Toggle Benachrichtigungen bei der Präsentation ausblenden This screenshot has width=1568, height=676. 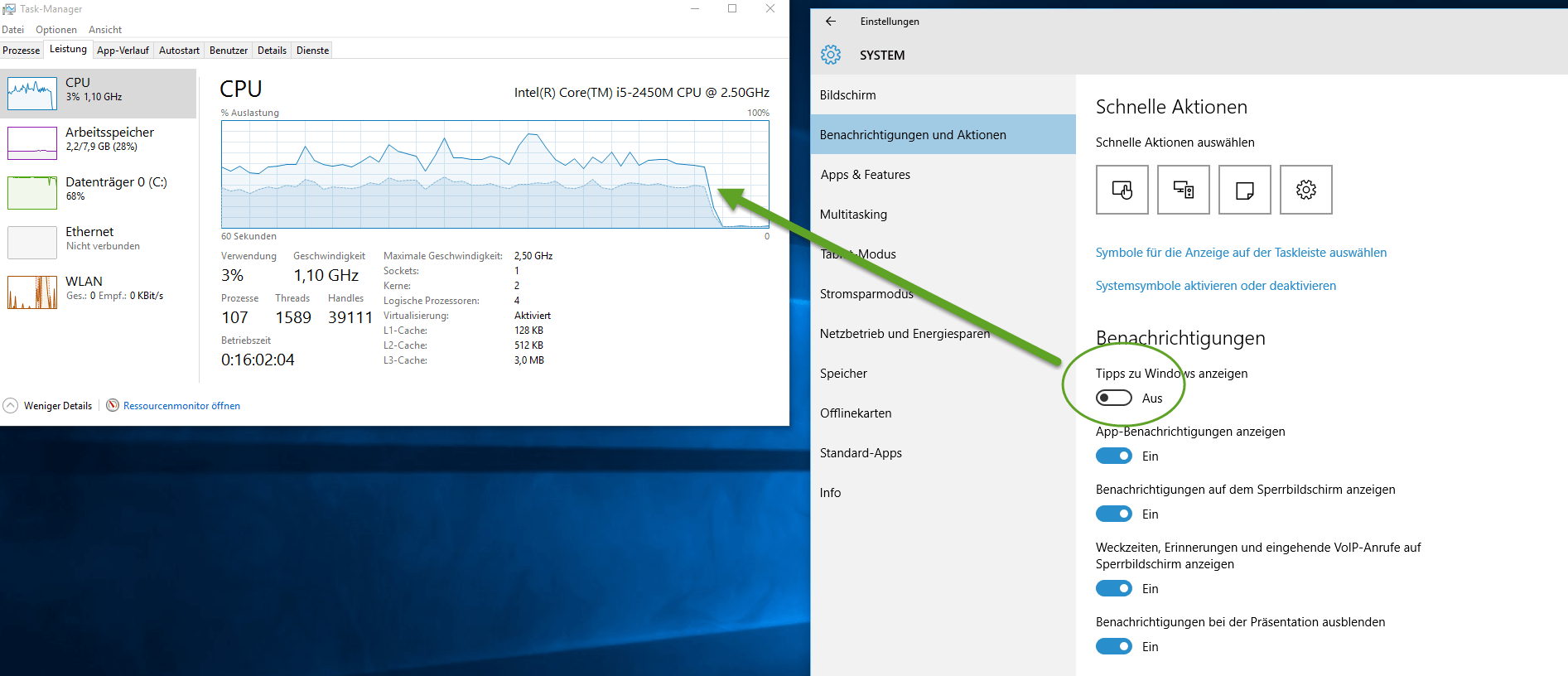(1113, 646)
